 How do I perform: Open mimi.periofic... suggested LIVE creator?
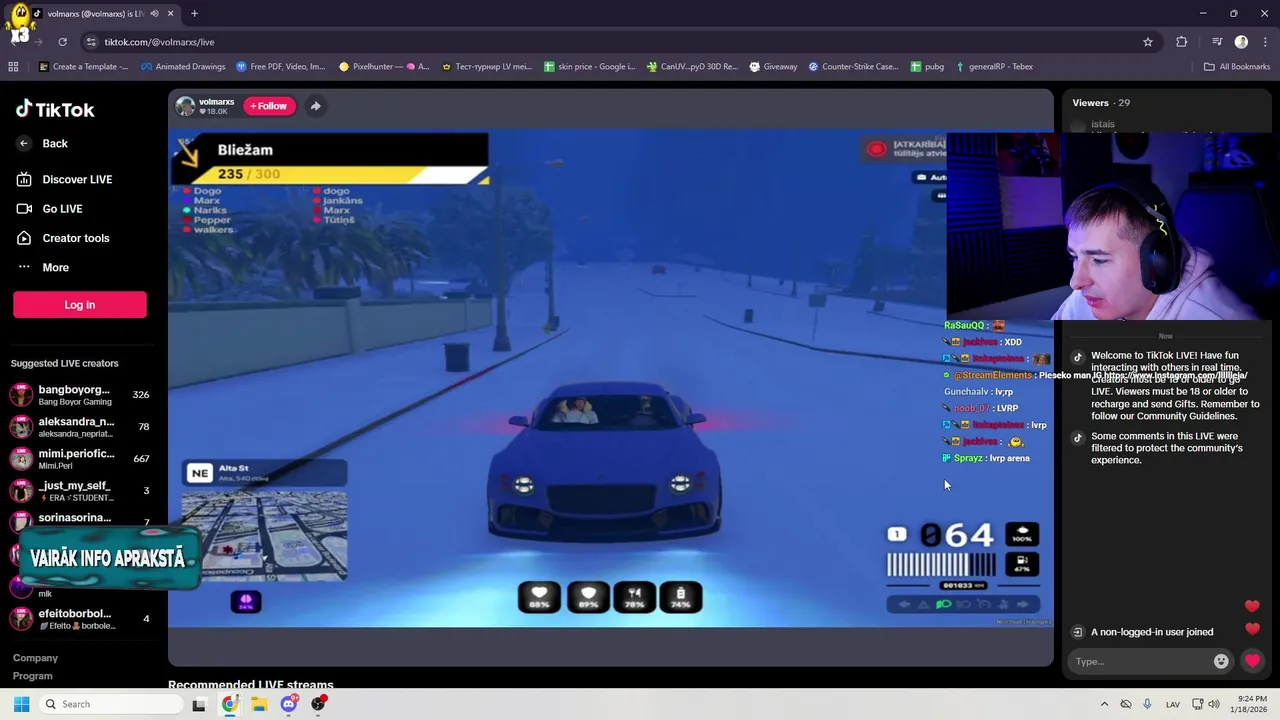[80, 459]
